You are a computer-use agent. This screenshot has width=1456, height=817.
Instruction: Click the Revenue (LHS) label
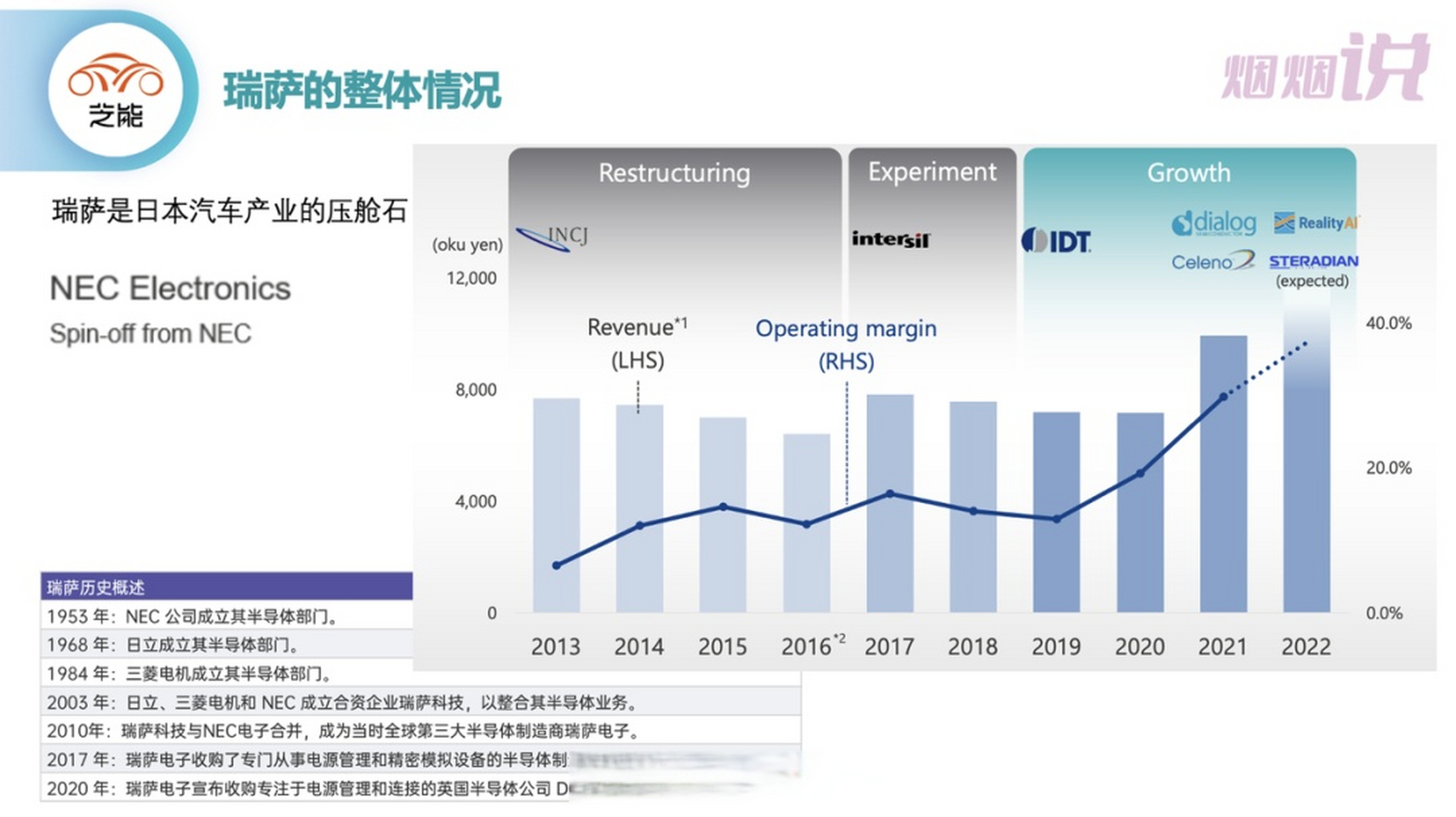pos(638,344)
